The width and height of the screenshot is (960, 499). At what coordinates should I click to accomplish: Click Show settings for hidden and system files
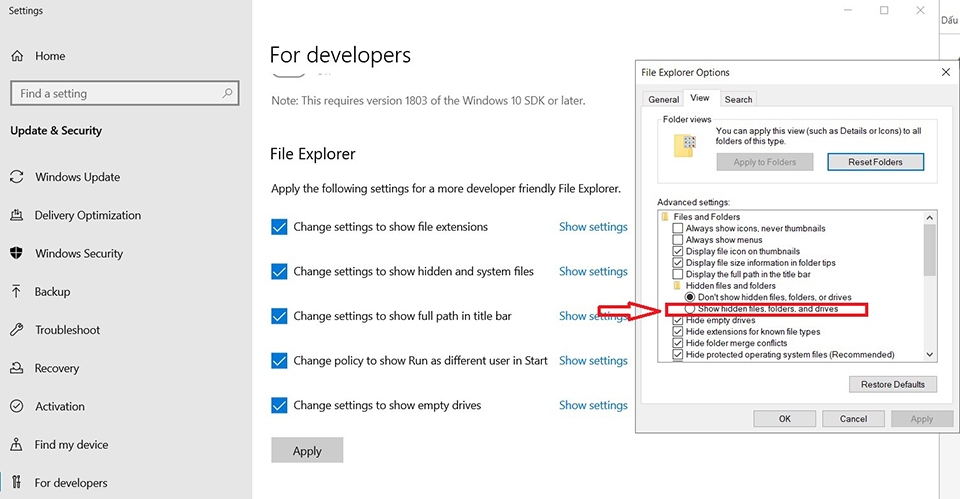click(x=593, y=271)
